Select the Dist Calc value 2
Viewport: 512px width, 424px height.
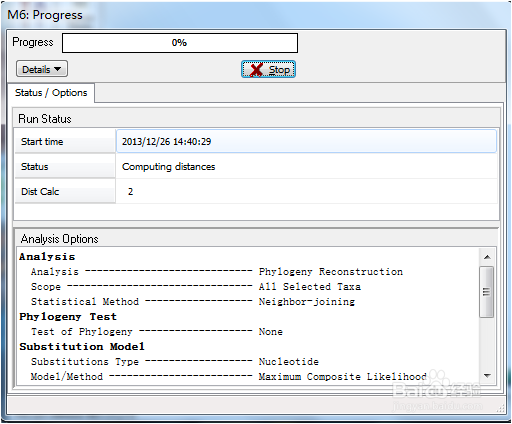[130, 191]
